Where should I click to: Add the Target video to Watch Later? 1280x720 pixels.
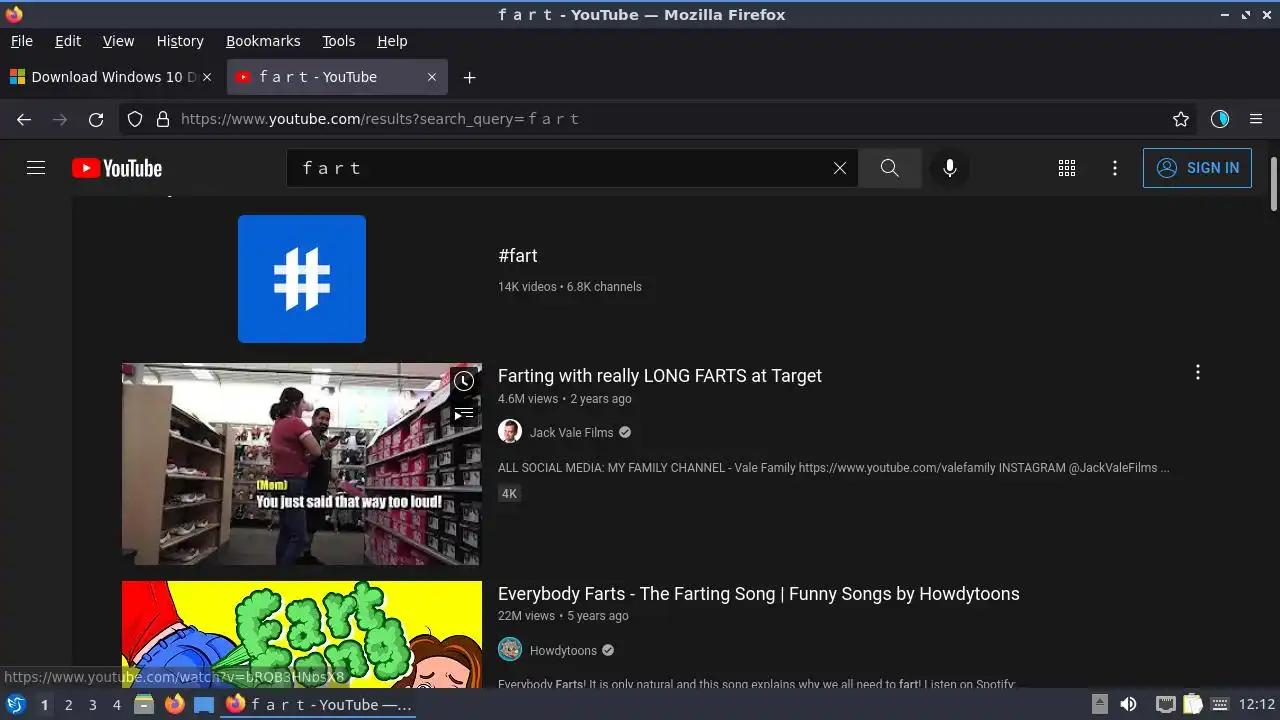(x=464, y=381)
